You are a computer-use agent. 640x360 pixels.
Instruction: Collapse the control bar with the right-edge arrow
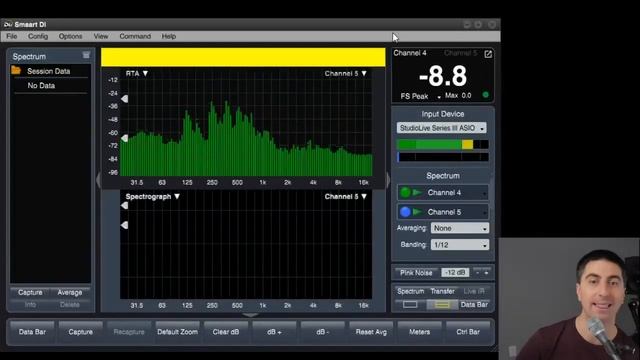[x=388, y=179]
